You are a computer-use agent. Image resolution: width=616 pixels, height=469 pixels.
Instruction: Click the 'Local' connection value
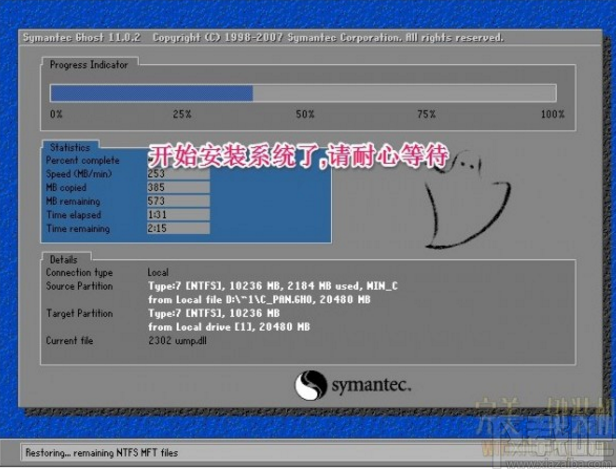[x=158, y=273]
